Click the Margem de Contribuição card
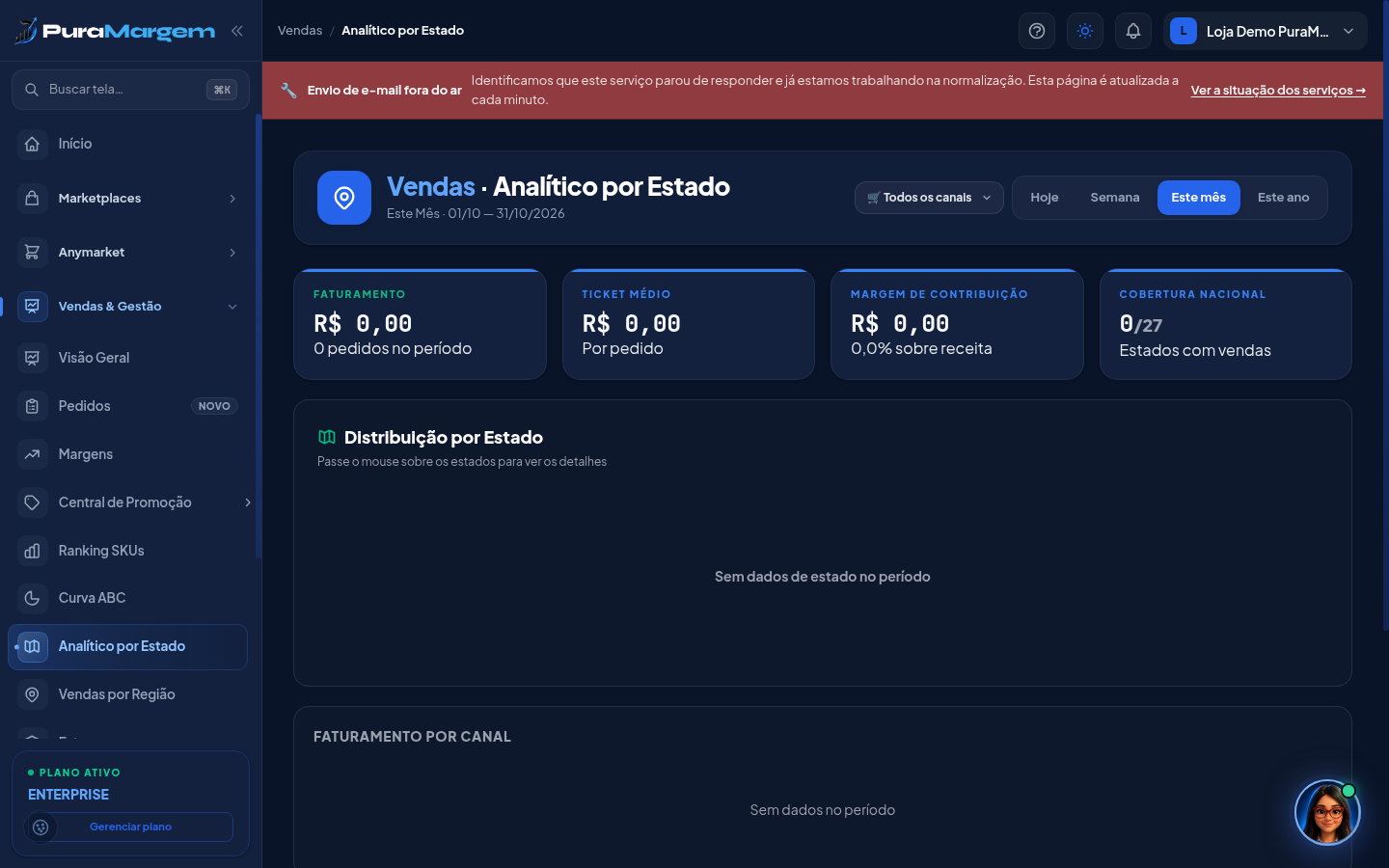The width and height of the screenshot is (1389, 868). click(957, 324)
